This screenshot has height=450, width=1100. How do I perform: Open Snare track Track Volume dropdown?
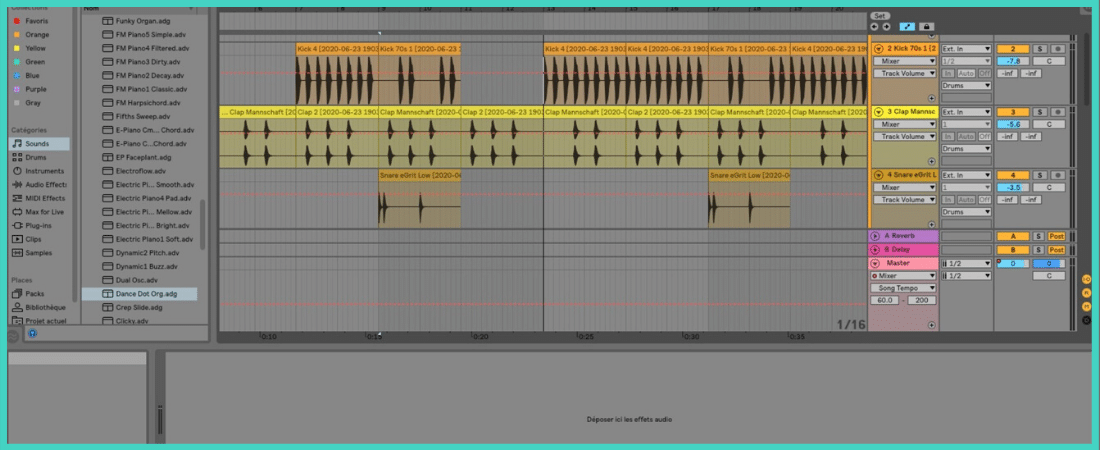(x=905, y=200)
